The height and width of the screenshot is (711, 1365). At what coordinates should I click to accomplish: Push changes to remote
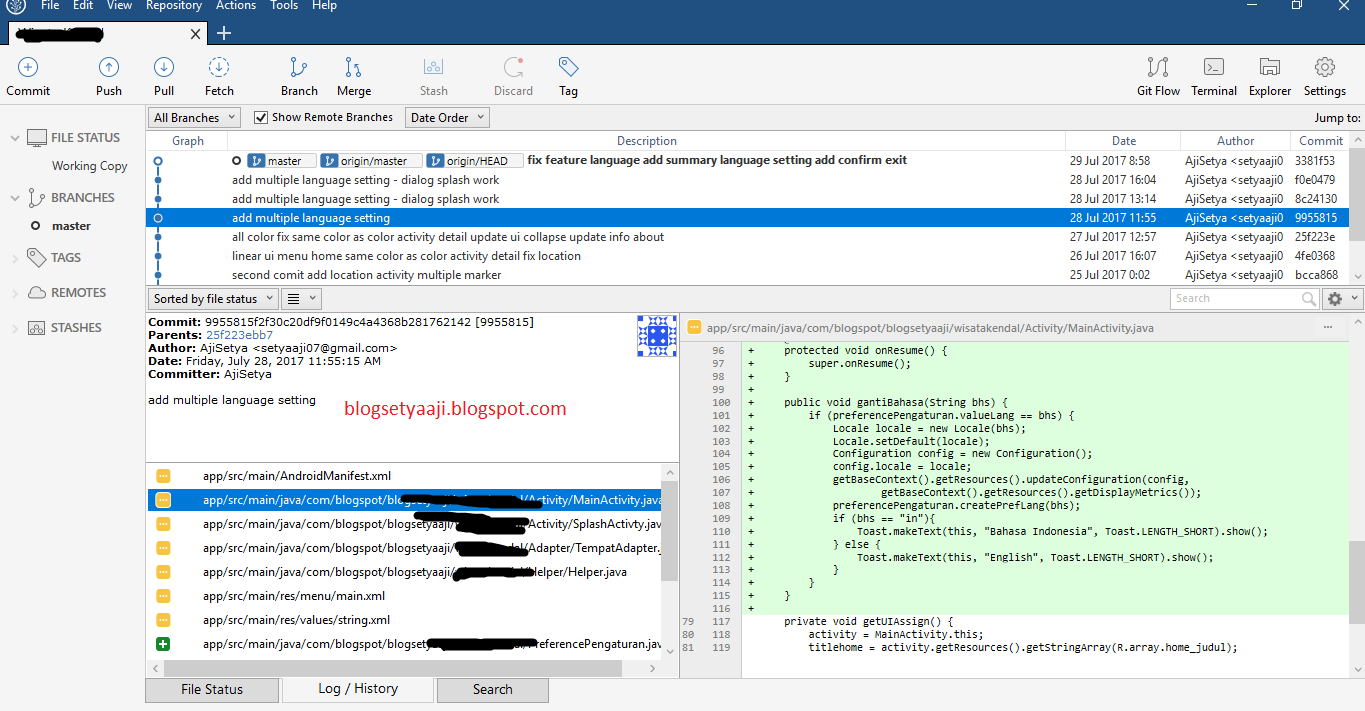[x=108, y=75]
